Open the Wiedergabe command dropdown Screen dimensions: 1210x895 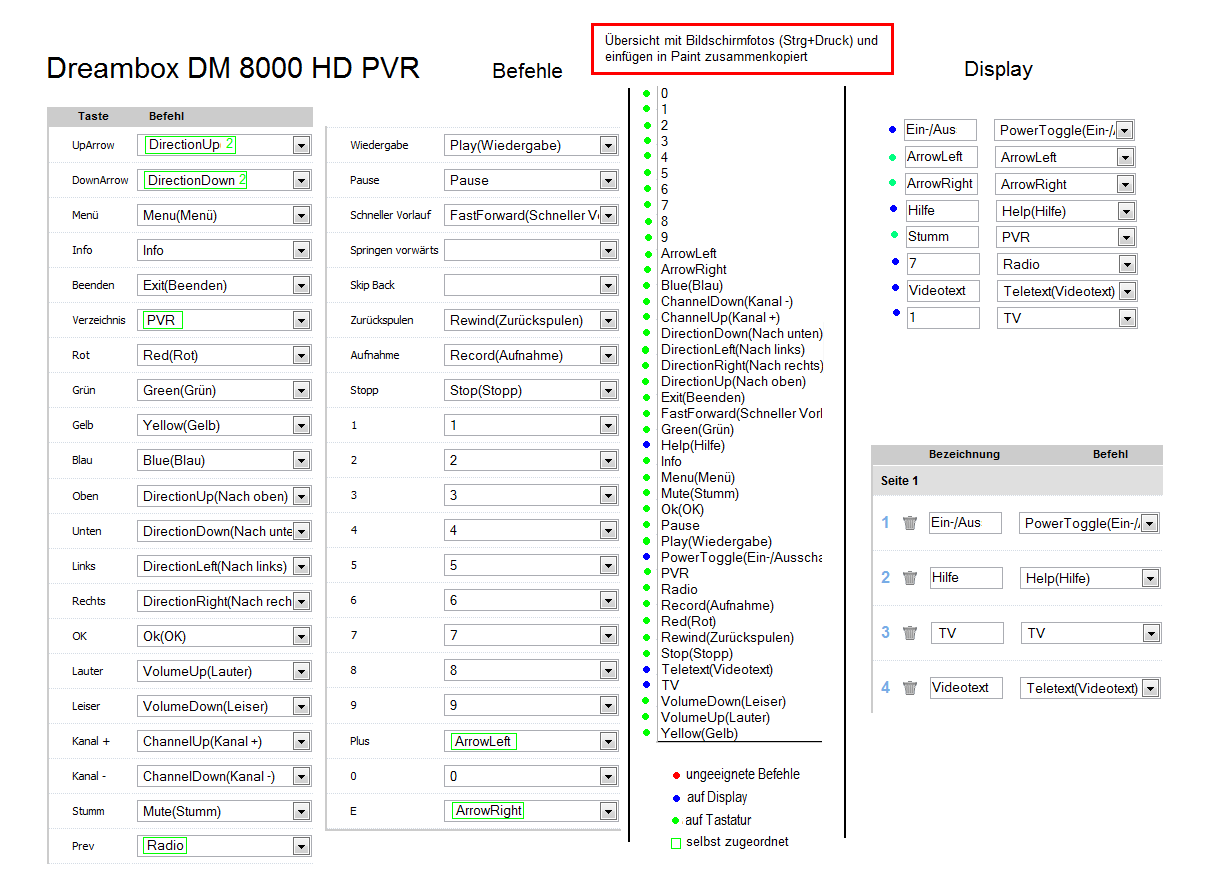(x=608, y=146)
